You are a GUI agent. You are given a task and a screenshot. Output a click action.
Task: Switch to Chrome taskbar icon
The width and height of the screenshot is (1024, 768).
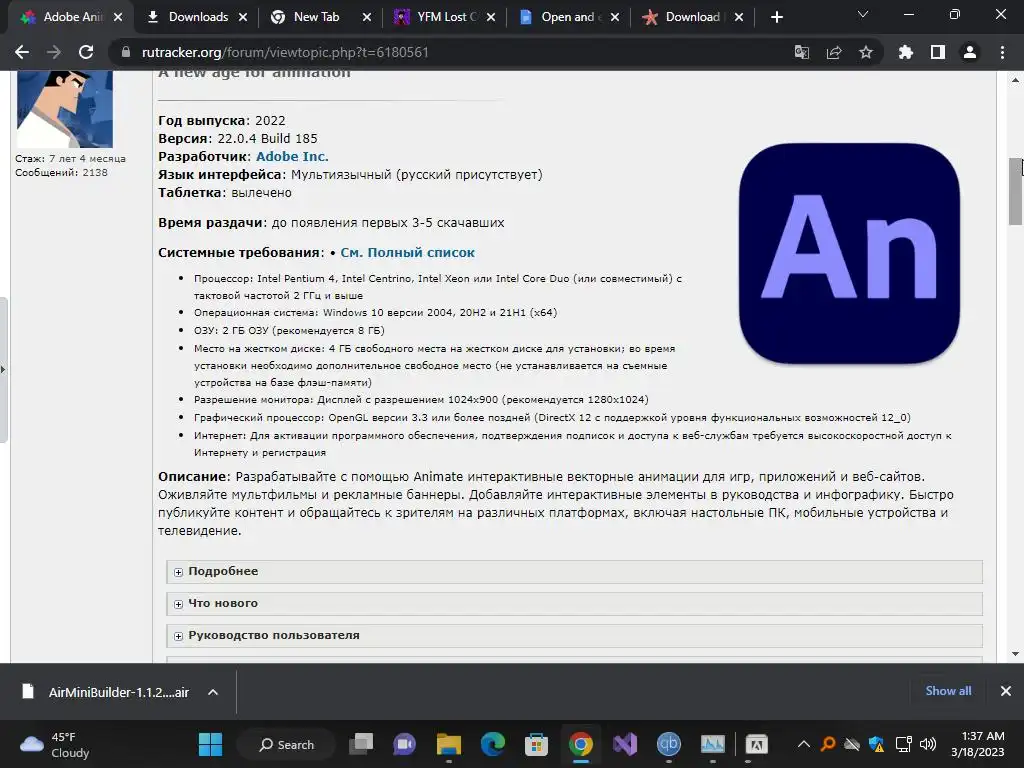[x=581, y=744]
